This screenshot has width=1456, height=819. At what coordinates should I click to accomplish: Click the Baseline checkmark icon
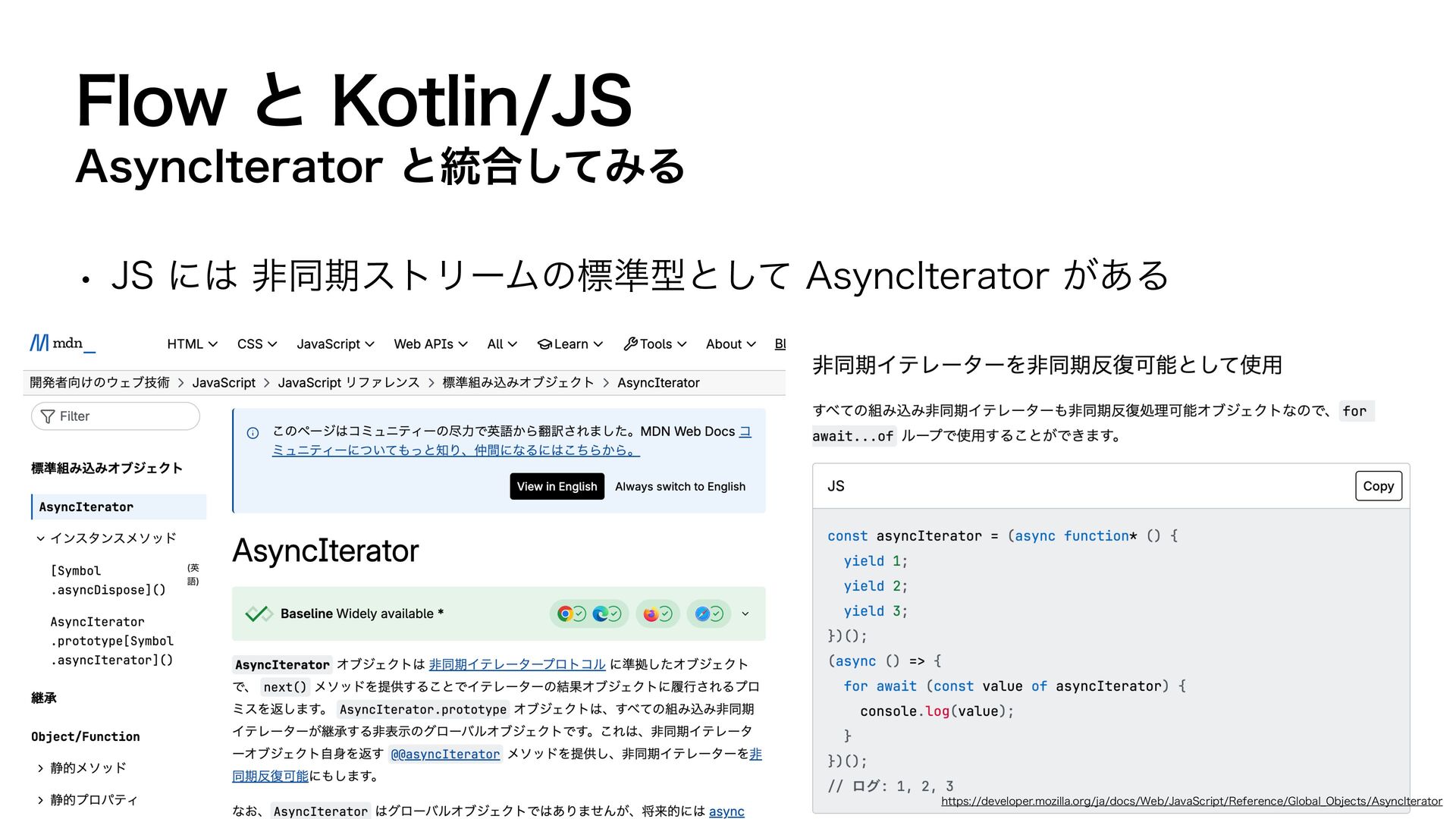click(x=259, y=613)
